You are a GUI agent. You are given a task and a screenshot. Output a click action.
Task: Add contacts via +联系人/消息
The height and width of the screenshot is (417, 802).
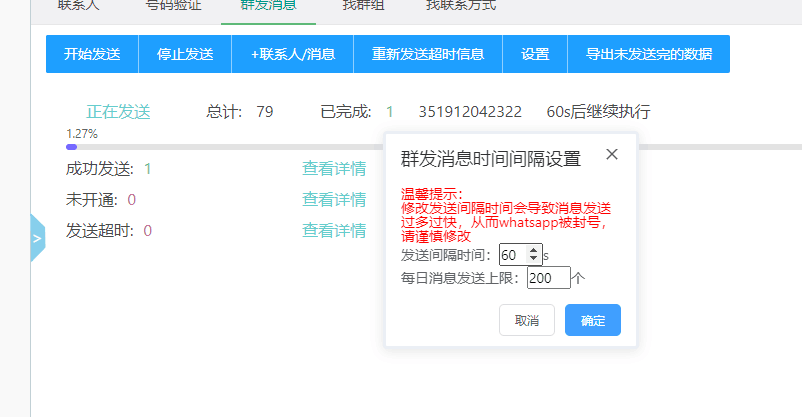[x=292, y=54]
